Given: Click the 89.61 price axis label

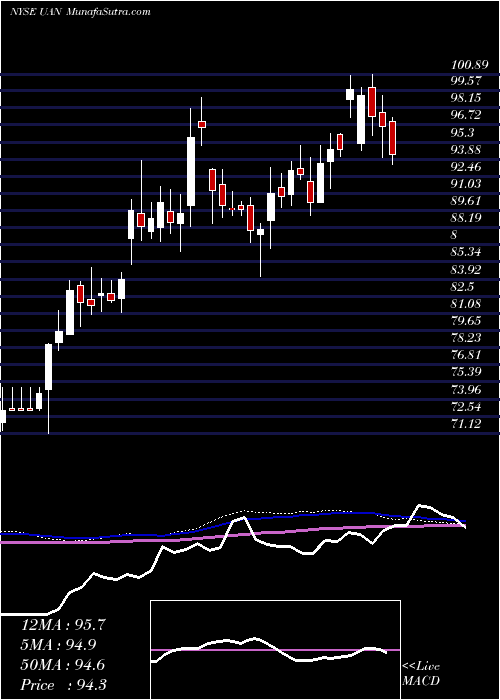Looking at the screenshot, I should coord(466,201).
